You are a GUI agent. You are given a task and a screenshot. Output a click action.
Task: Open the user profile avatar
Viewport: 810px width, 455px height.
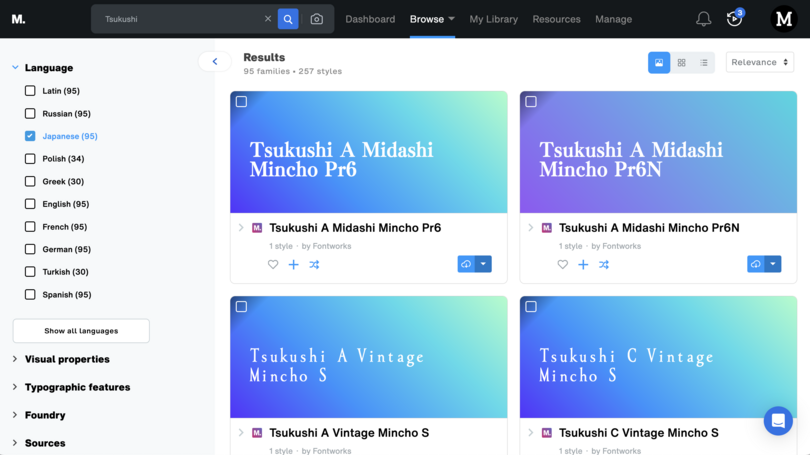(784, 19)
